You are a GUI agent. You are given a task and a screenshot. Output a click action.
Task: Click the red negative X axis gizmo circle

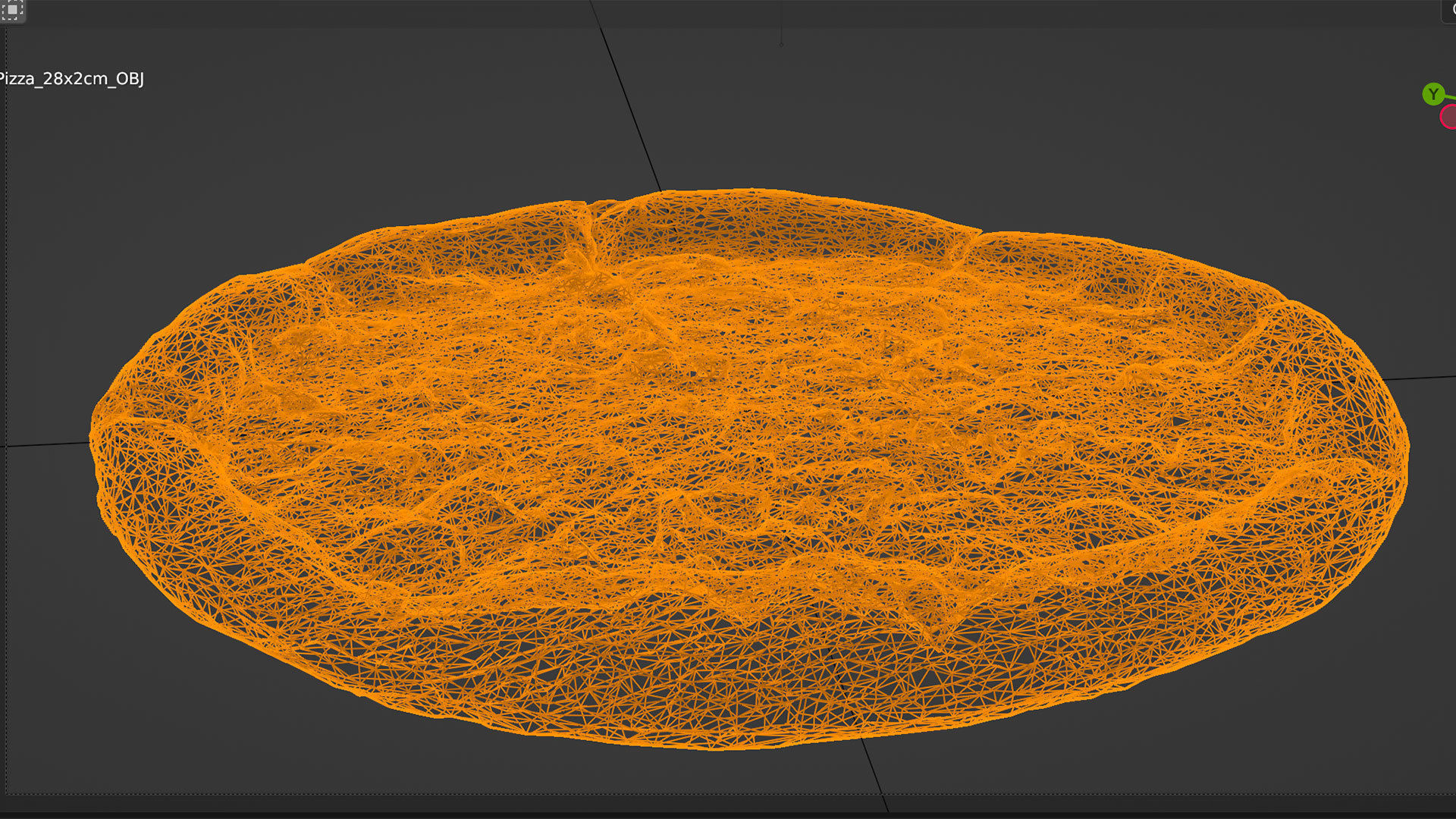click(x=1449, y=117)
